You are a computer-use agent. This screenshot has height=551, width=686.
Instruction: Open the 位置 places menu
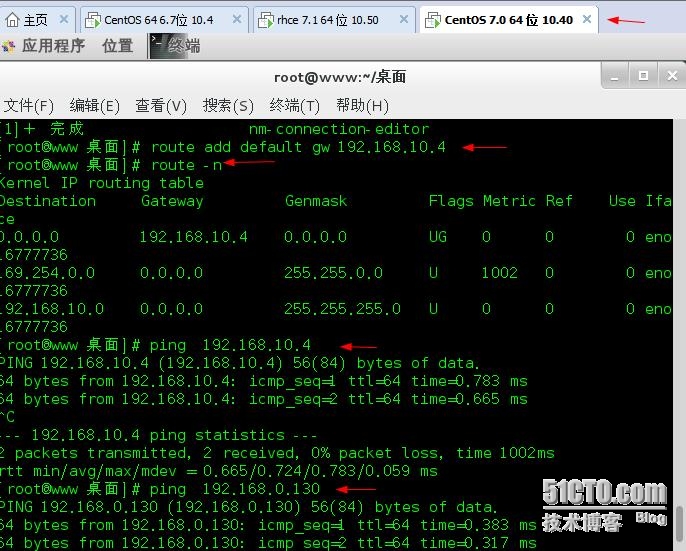coord(117,46)
